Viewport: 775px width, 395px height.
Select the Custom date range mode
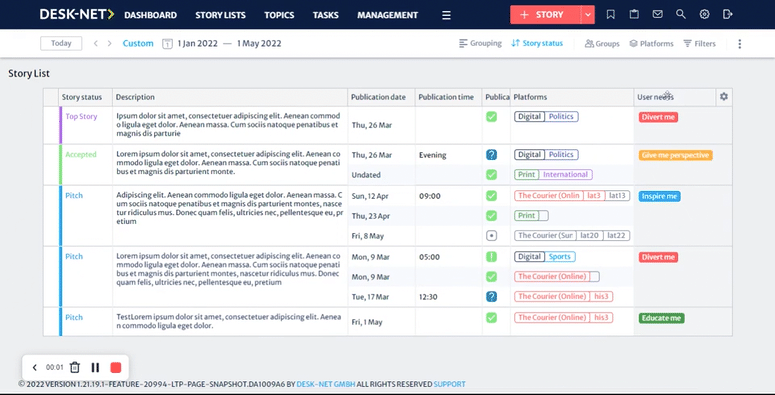coord(138,44)
